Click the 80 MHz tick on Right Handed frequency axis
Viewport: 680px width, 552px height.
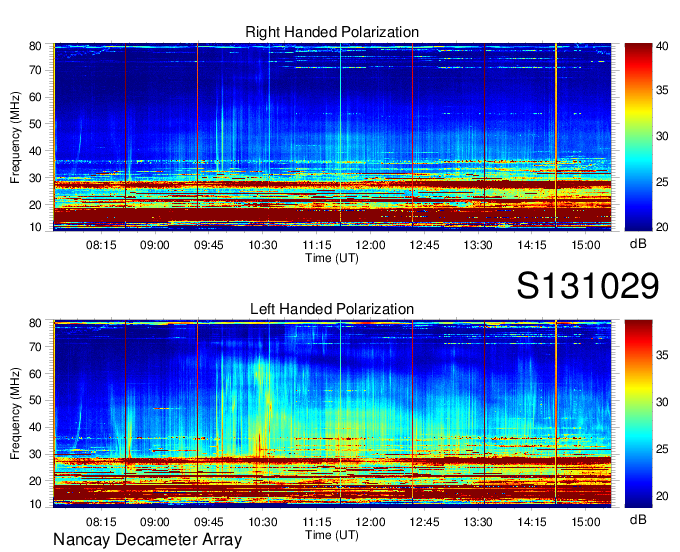35,46
